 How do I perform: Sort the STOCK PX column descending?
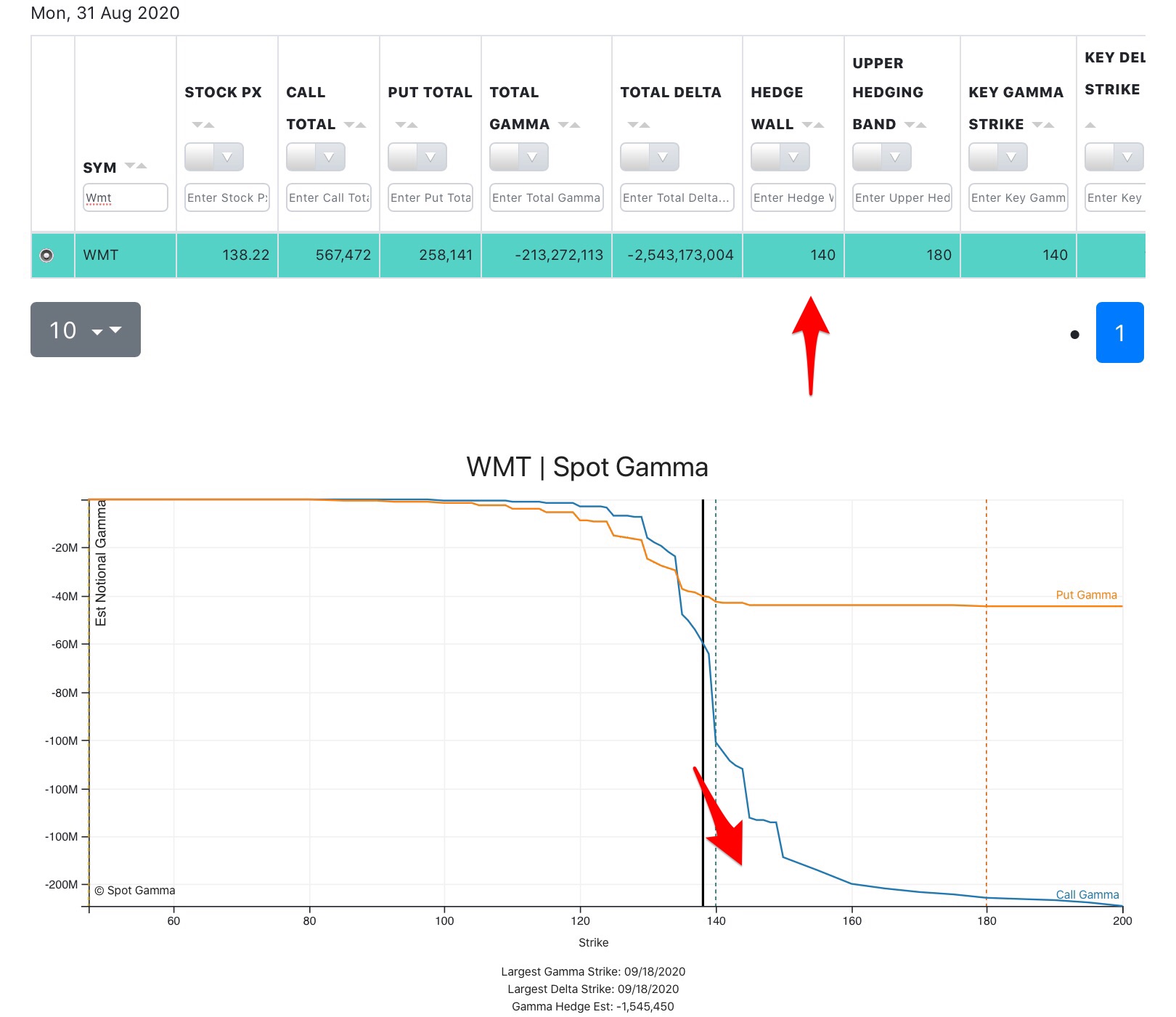click(196, 125)
